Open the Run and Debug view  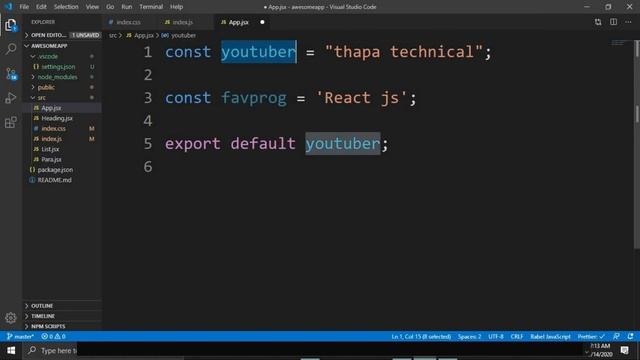tap(11, 98)
